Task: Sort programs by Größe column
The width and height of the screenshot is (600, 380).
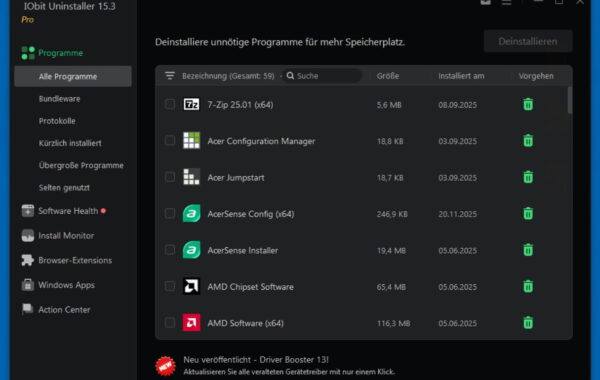Action: [388, 76]
